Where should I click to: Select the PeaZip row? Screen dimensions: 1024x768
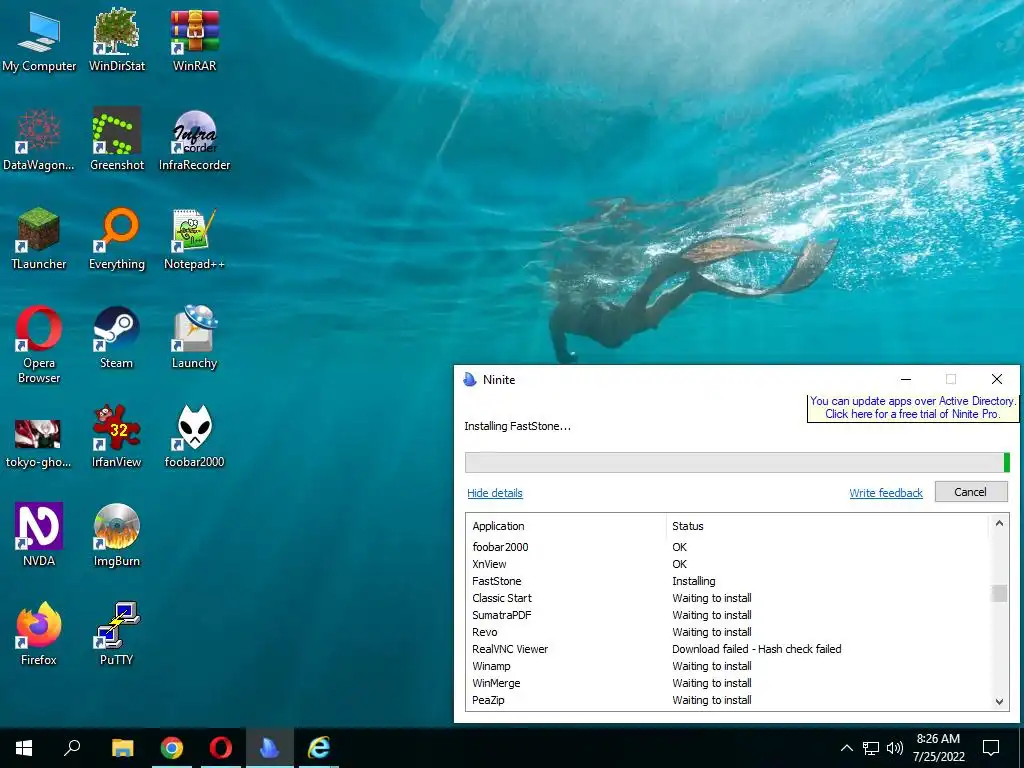729,700
